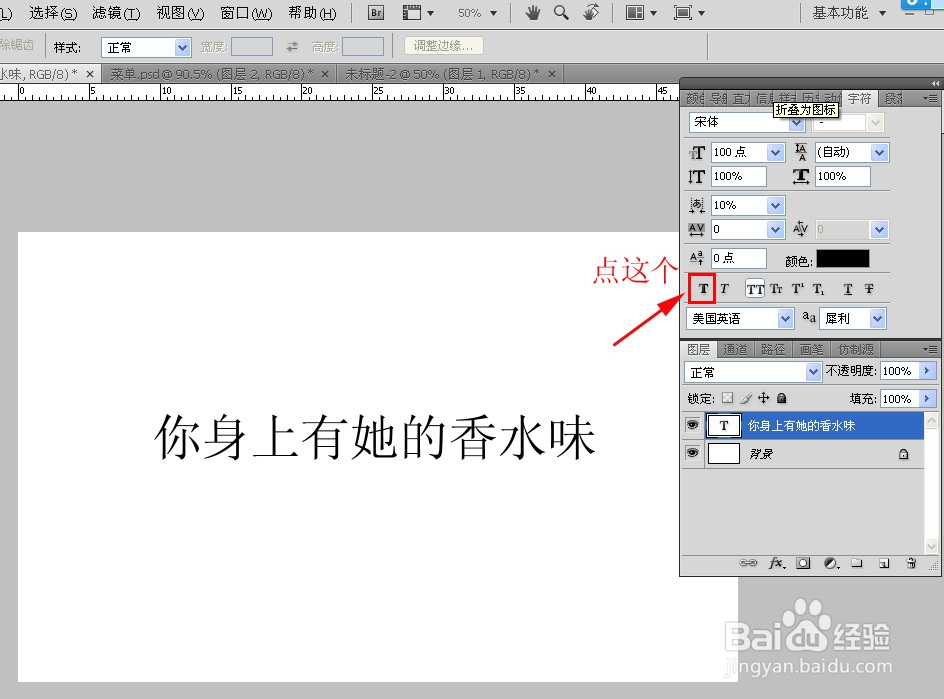Toggle visibility of the 背景 layer
Image resolution: width=944 pixels, height=699 pixels.
pyautogui.click(x=692, y=453)
